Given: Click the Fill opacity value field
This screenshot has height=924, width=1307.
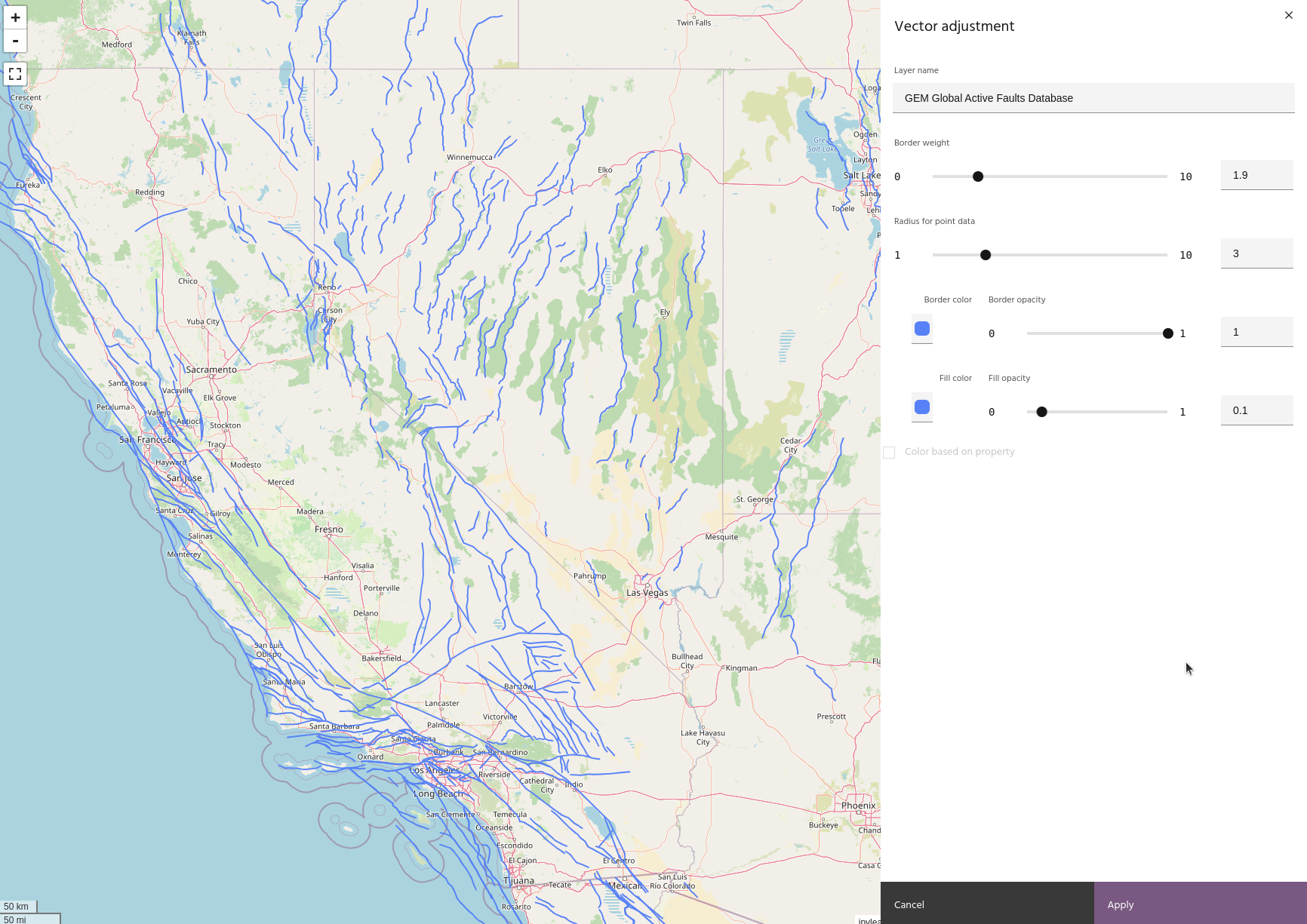Looking at the screenshot, I should tap(1256, 410).
